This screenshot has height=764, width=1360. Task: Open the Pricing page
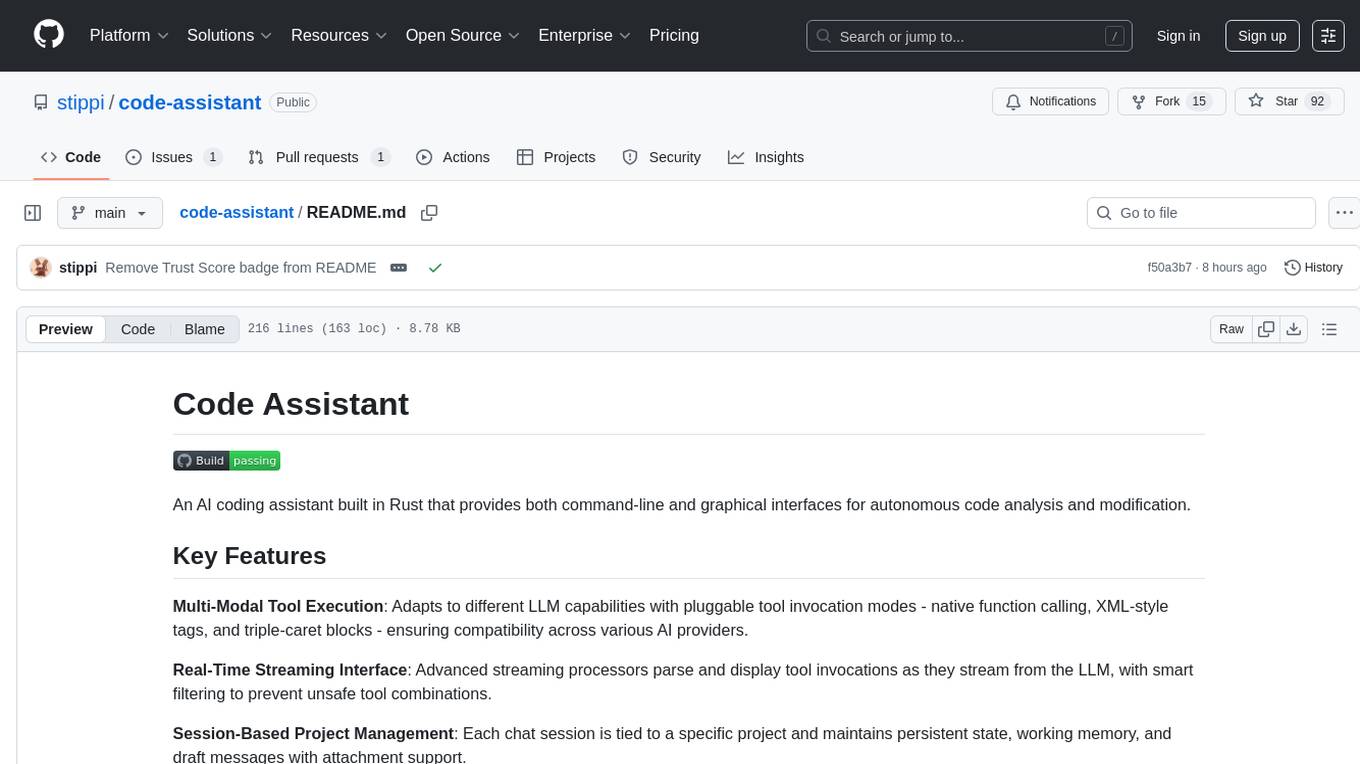(x=674, y=35)
